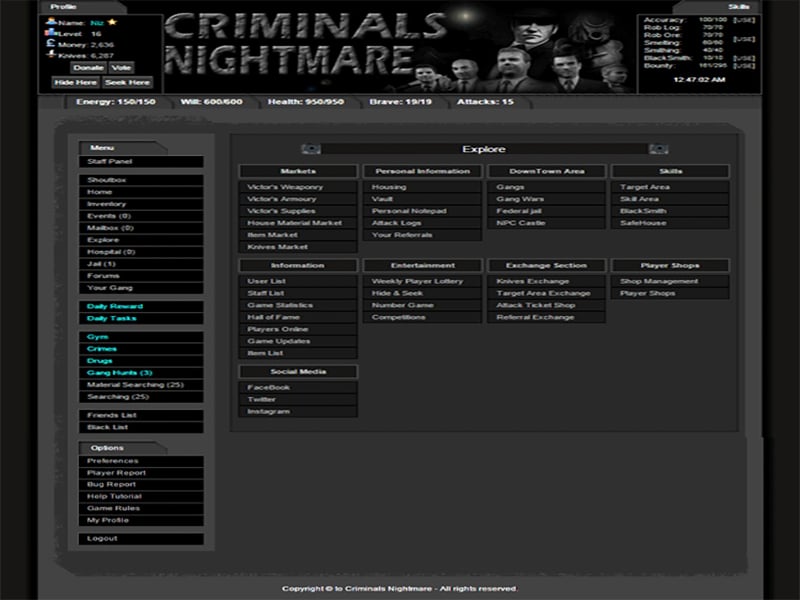The height and width of the screenshot is (600, 800).
Task: Use the Accuracy skill via its USE link
Action: click(744, 20)
